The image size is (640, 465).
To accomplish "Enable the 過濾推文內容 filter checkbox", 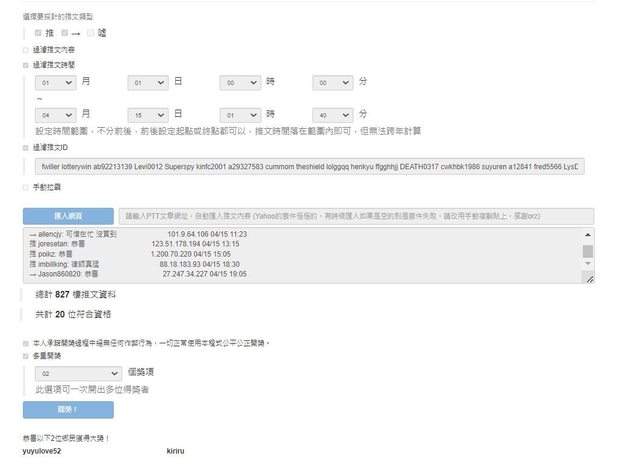I will (26, 49).
